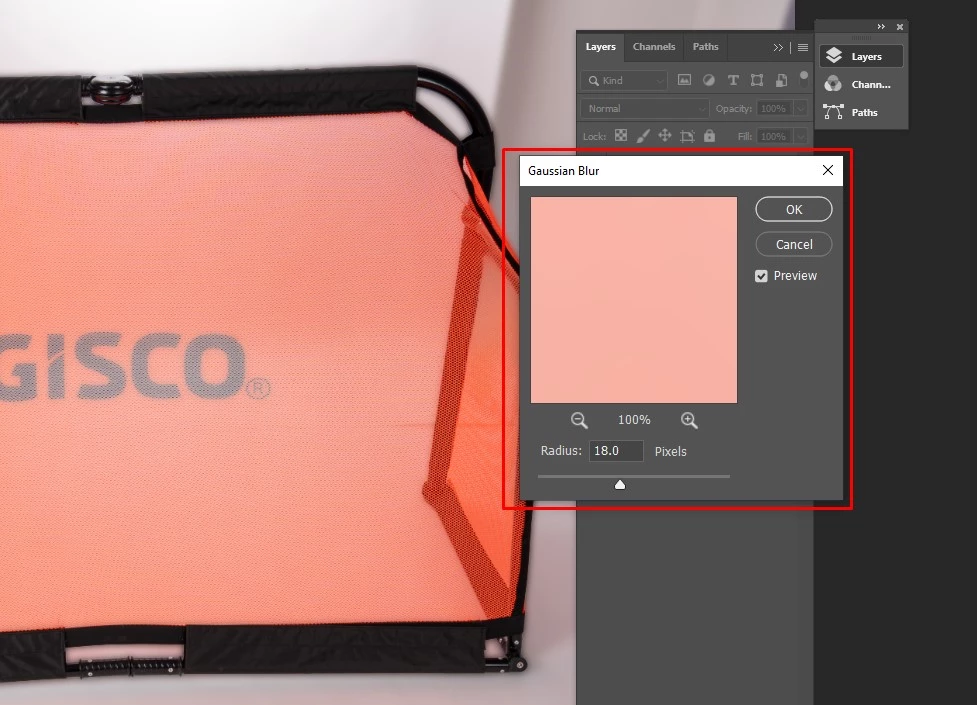The width and height of the screenshot is (977, 705).
Task: Click OK in Gaussian Blur dialog
Action: 794,209
